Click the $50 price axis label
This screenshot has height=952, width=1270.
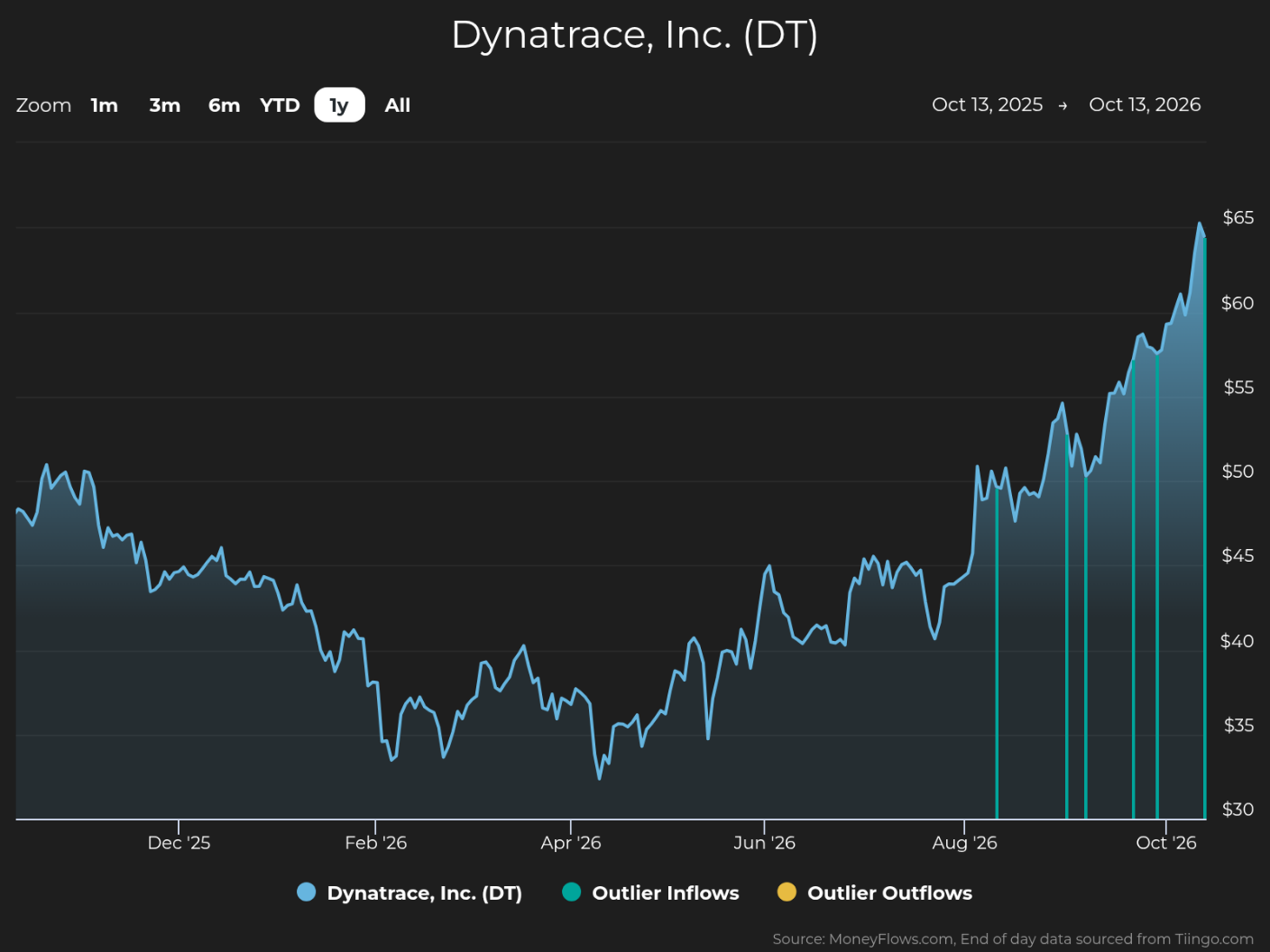1238,471
